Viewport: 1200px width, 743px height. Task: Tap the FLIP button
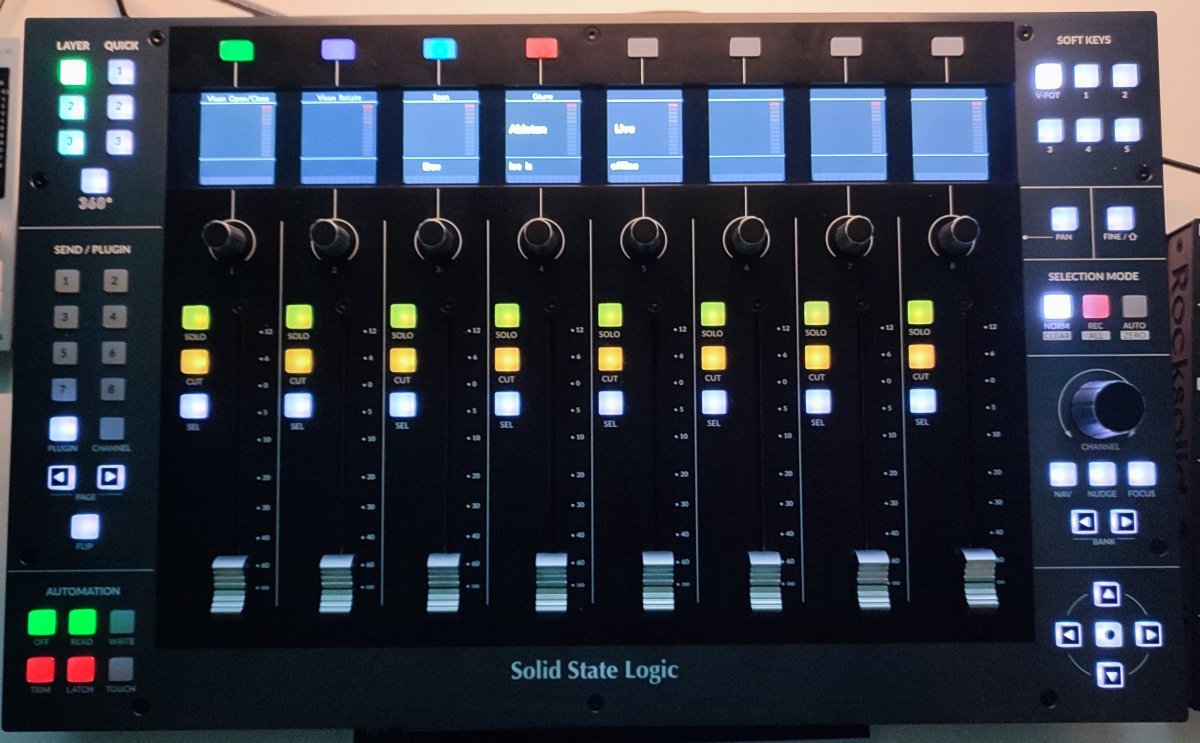click(x=86, y=526)
